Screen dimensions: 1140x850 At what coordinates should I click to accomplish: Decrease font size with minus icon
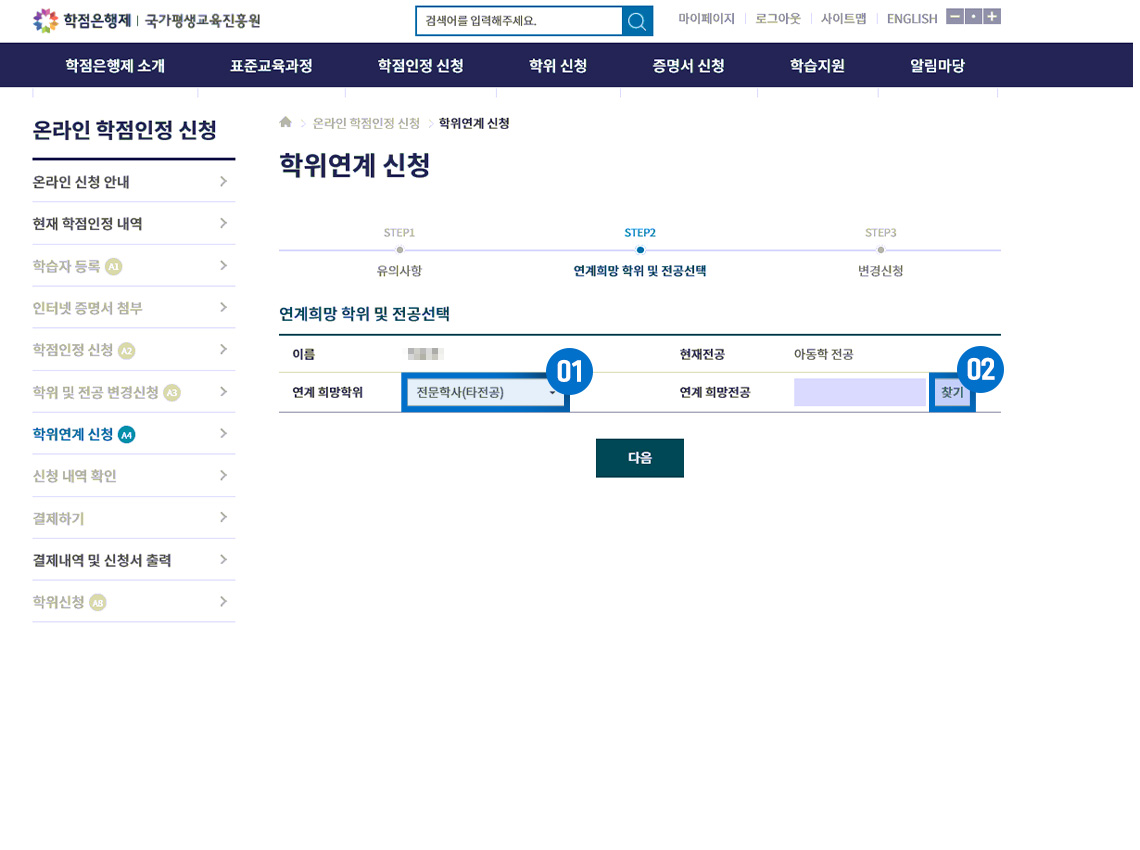click(x=955, y=17)
